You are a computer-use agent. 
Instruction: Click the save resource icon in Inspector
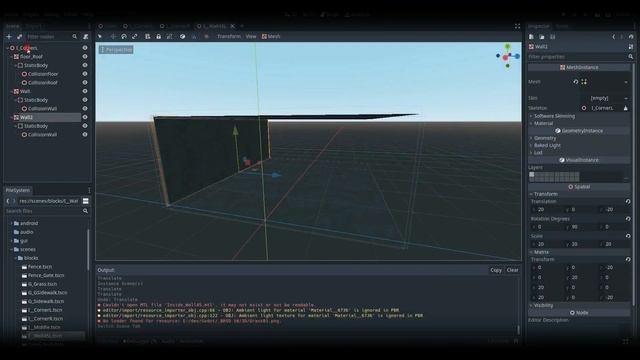tap(552, 37)
